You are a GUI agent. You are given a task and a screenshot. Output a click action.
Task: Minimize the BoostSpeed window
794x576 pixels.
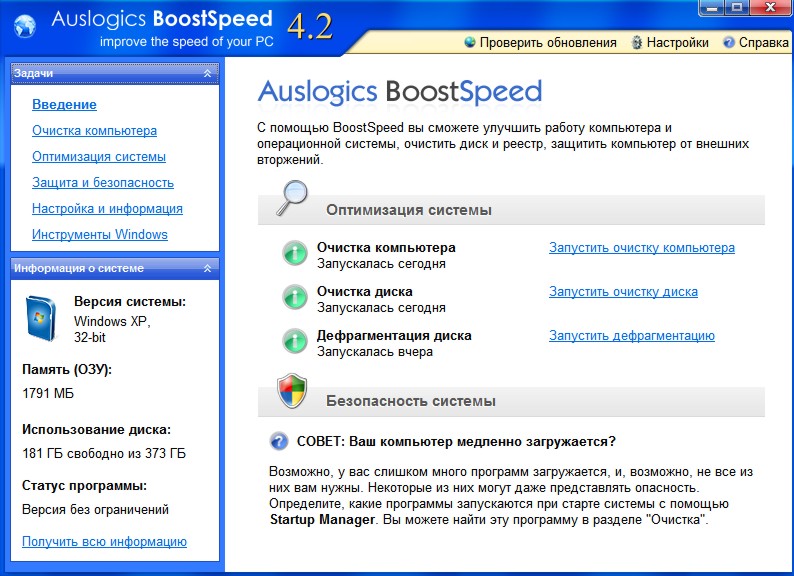[x=712, y=7]
